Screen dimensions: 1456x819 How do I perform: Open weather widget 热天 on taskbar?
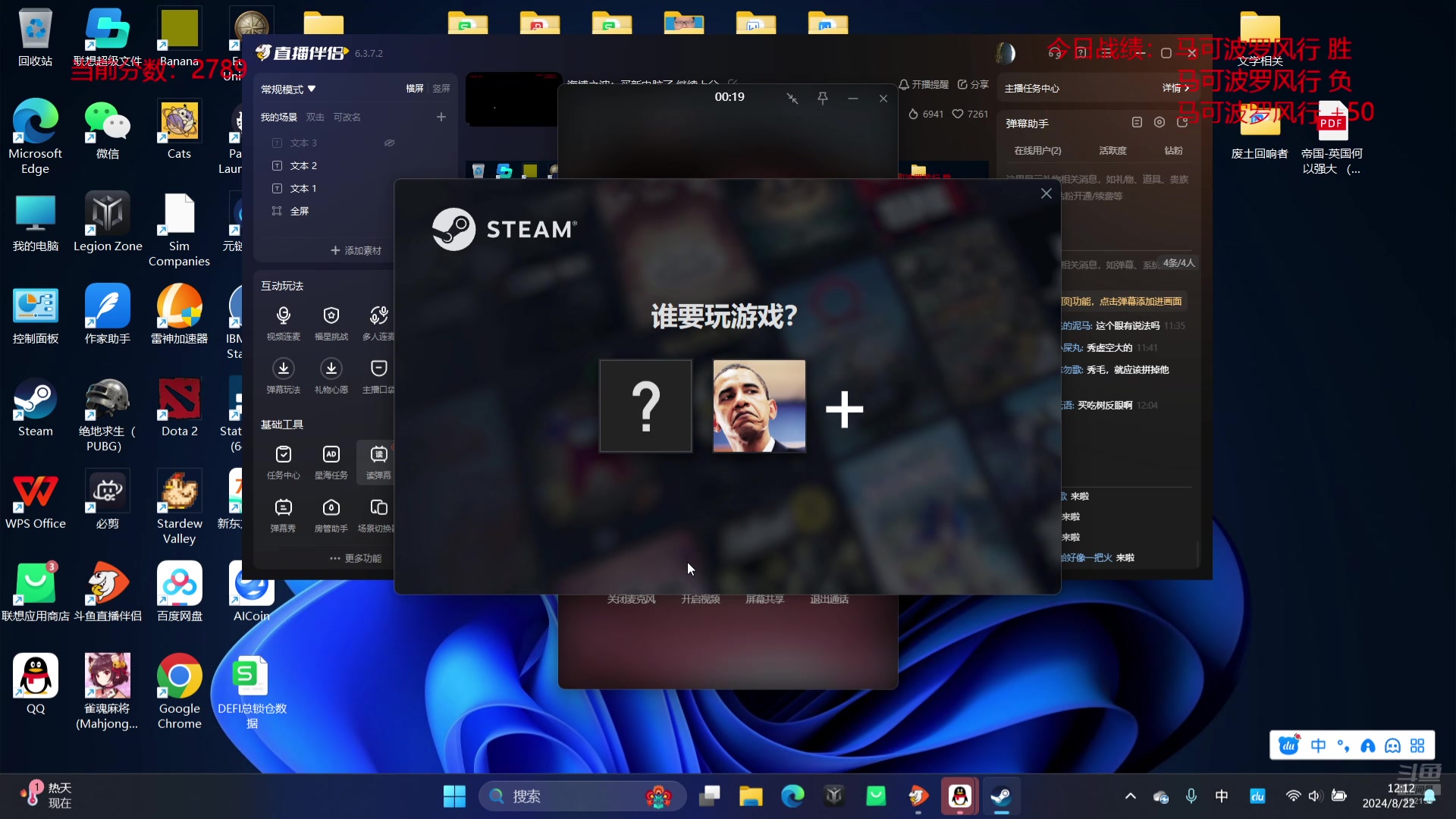[x=45, y=795]
